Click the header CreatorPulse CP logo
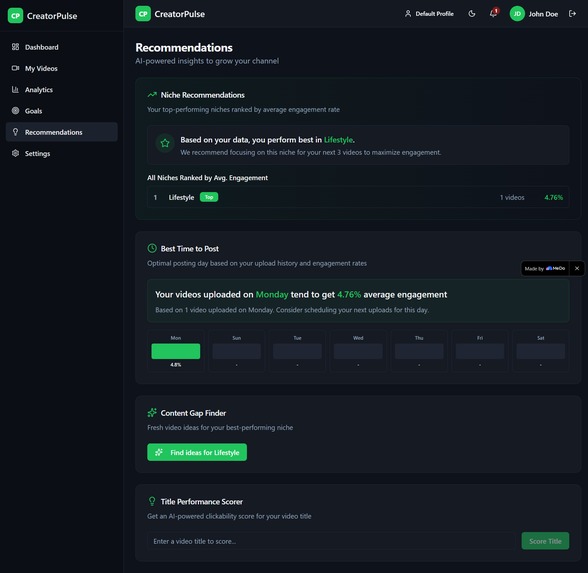 pos(143,14)
